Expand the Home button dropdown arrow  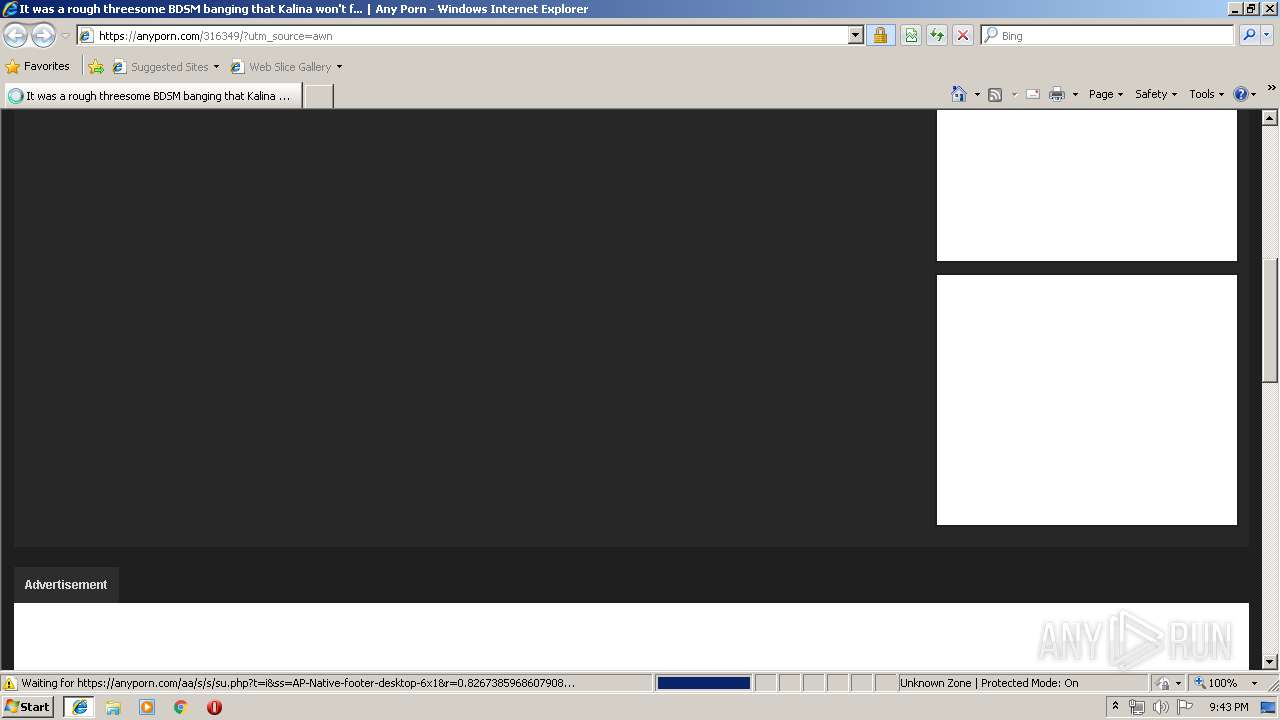[x=977, y=94]
